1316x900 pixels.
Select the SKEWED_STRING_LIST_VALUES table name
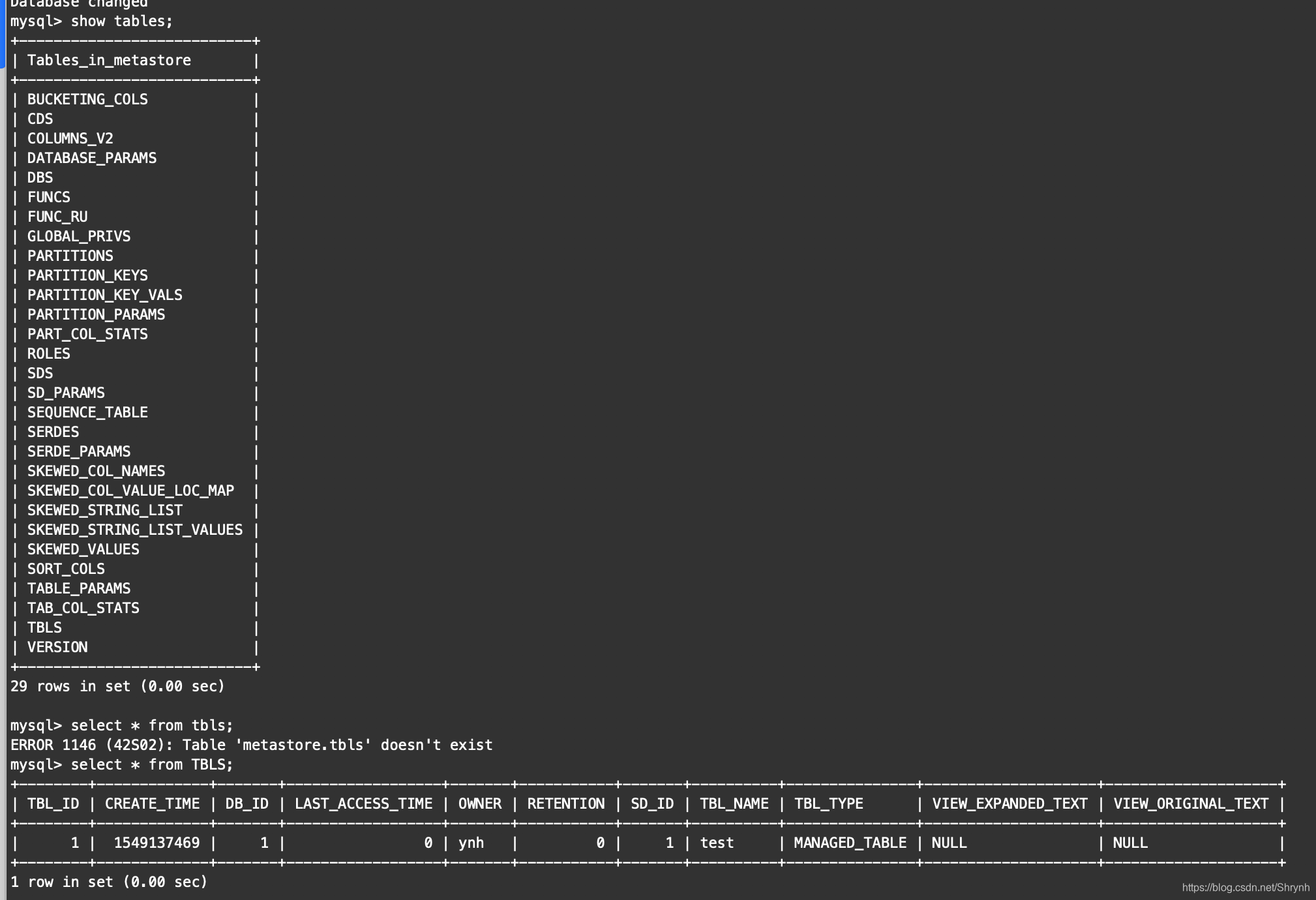(x=135, y=530)
